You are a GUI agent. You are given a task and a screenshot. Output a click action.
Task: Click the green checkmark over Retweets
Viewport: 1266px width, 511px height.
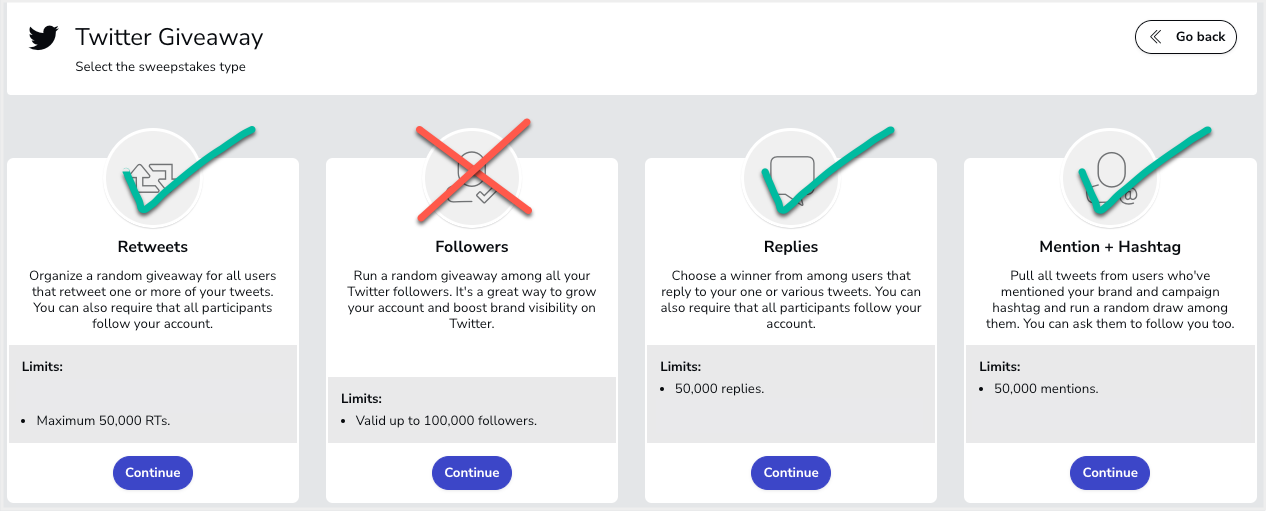[x=189, y=168]
